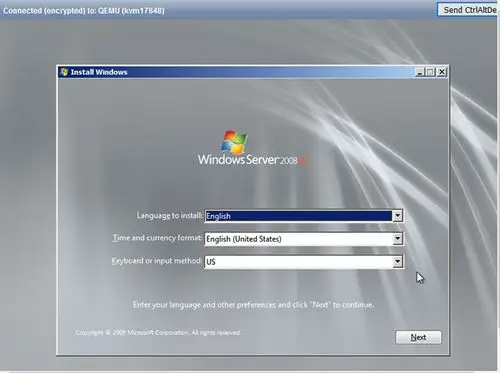Open the Language to install dropdown arrow
Viewport: 500px width, 373px height.
[397, 216]
